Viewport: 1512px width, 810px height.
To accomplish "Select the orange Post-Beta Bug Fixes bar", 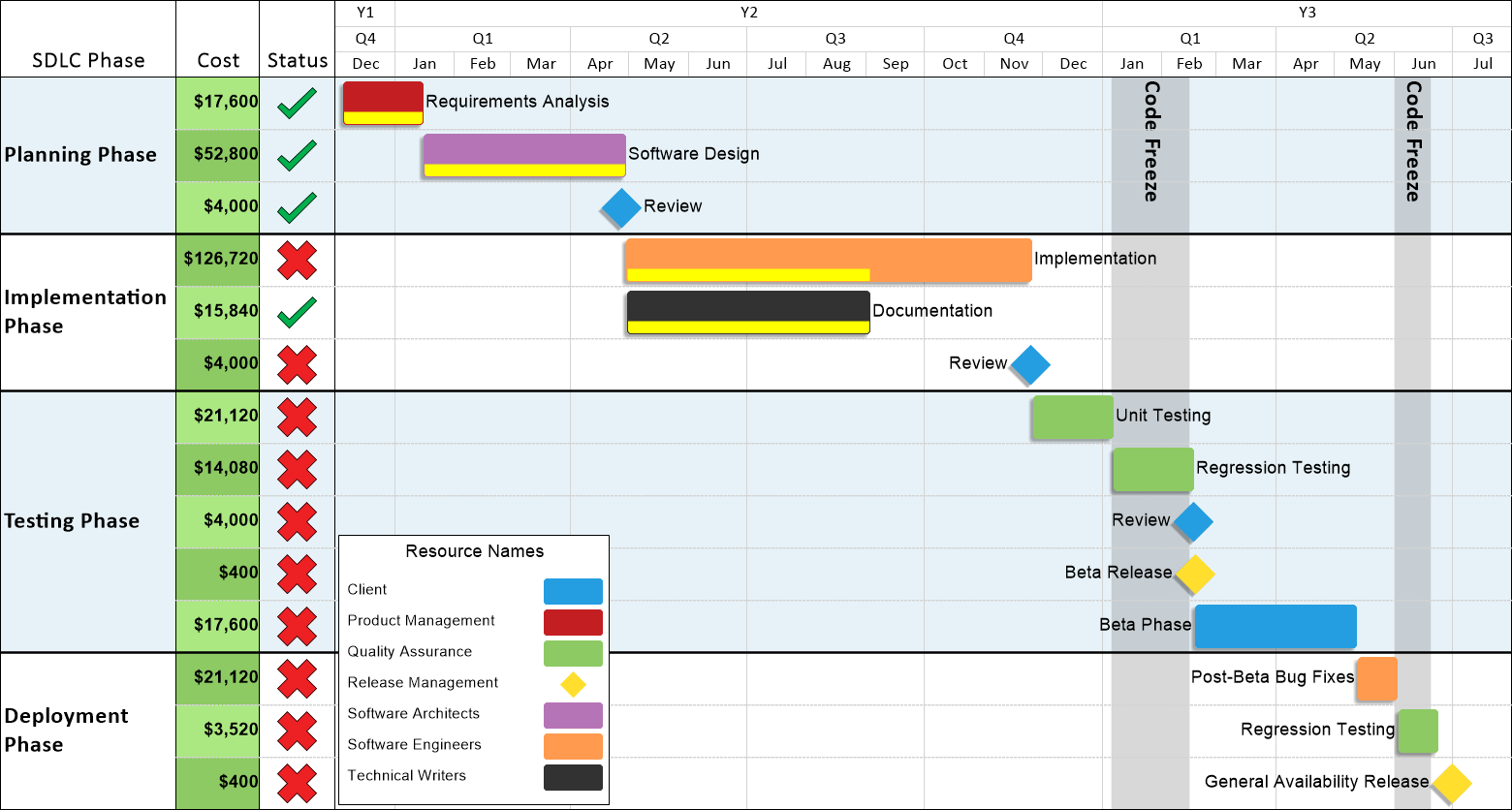I will click(x=1377, y=678).
